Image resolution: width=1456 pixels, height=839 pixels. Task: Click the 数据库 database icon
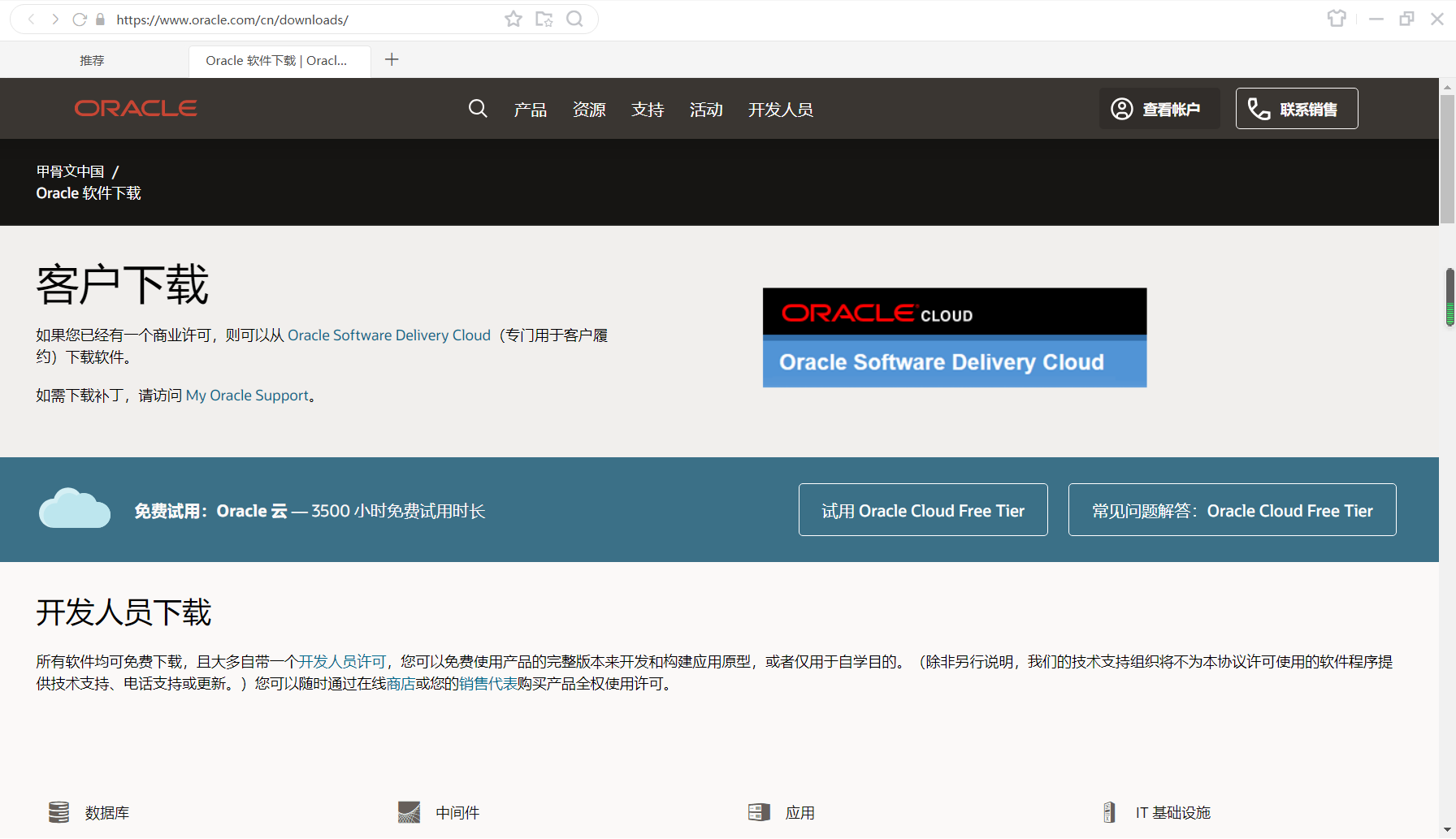58,812
